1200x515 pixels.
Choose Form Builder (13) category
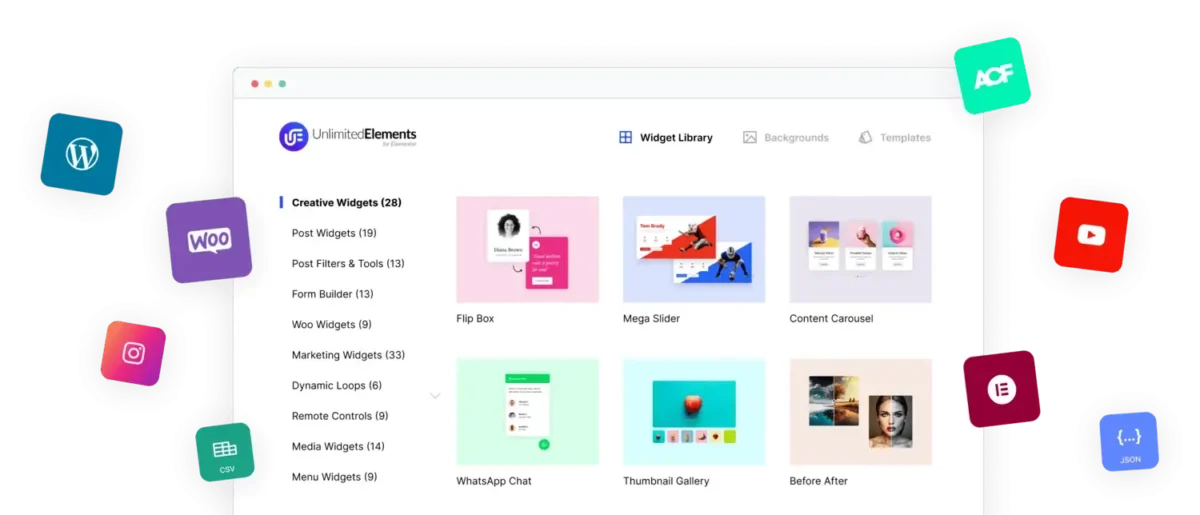[x=332, y=294]
